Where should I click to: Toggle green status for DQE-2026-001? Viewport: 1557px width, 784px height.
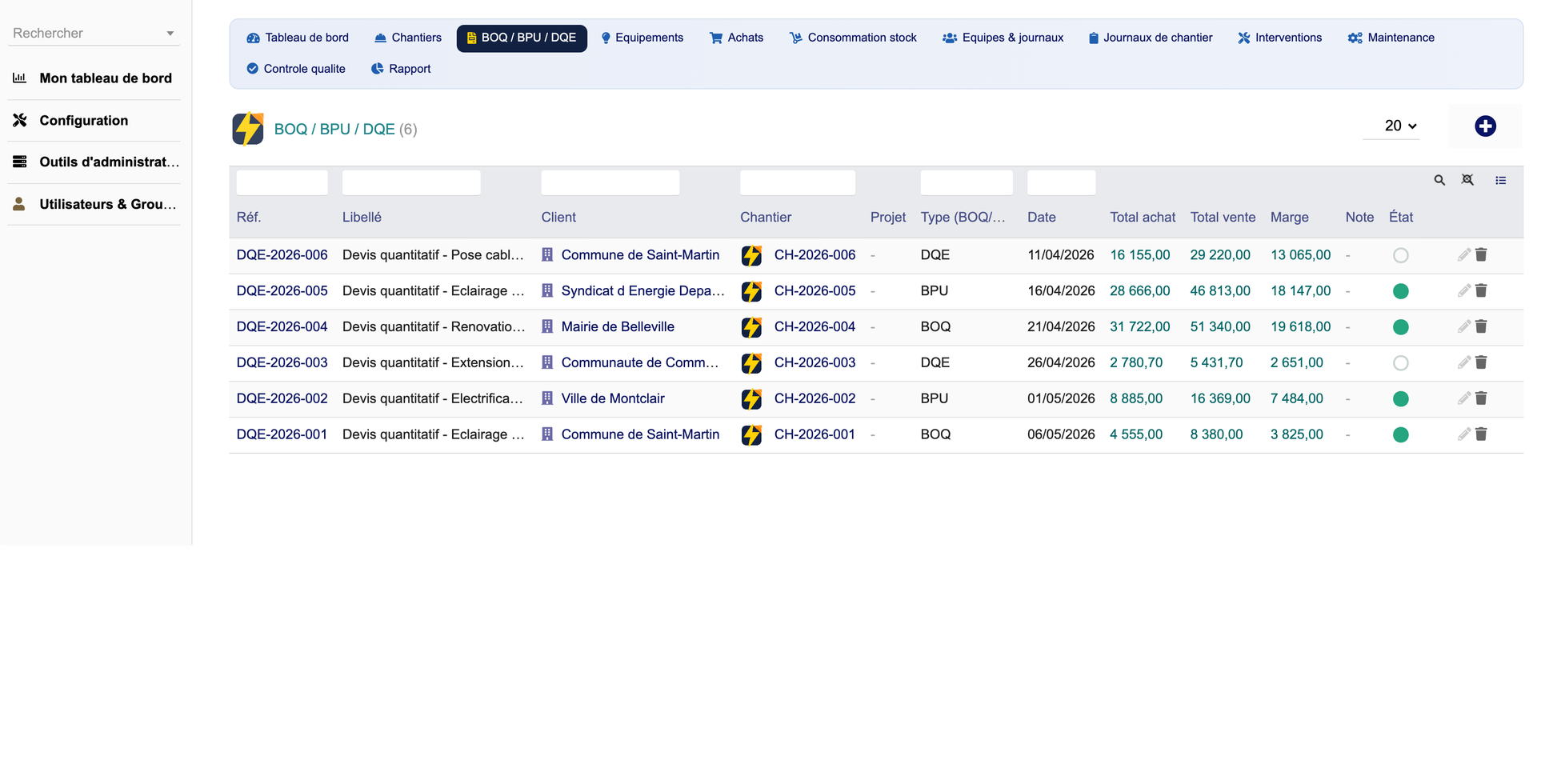click(1400, 435)
